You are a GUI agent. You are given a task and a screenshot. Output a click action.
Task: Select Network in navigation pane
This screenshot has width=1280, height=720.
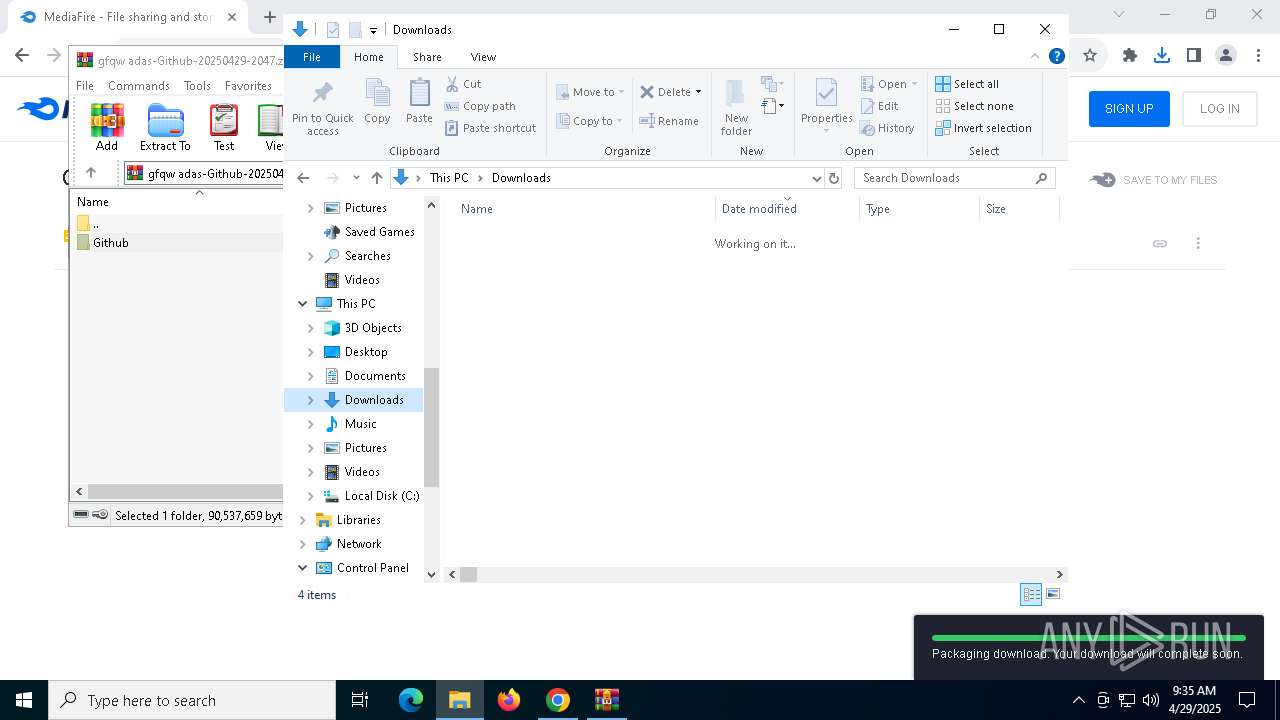[359, 544]
